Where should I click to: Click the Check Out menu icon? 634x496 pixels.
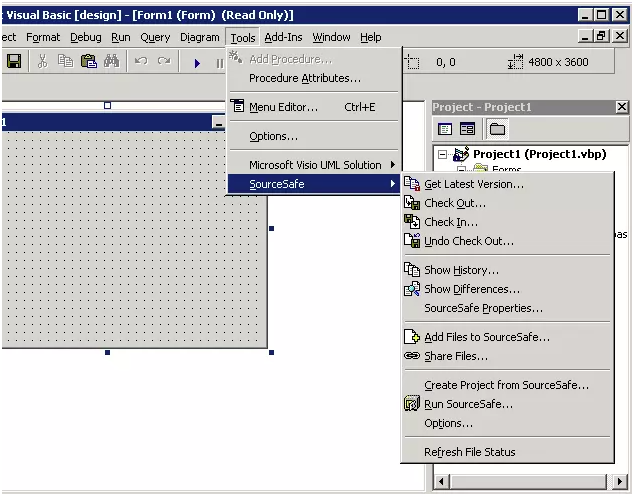point(412,203)
